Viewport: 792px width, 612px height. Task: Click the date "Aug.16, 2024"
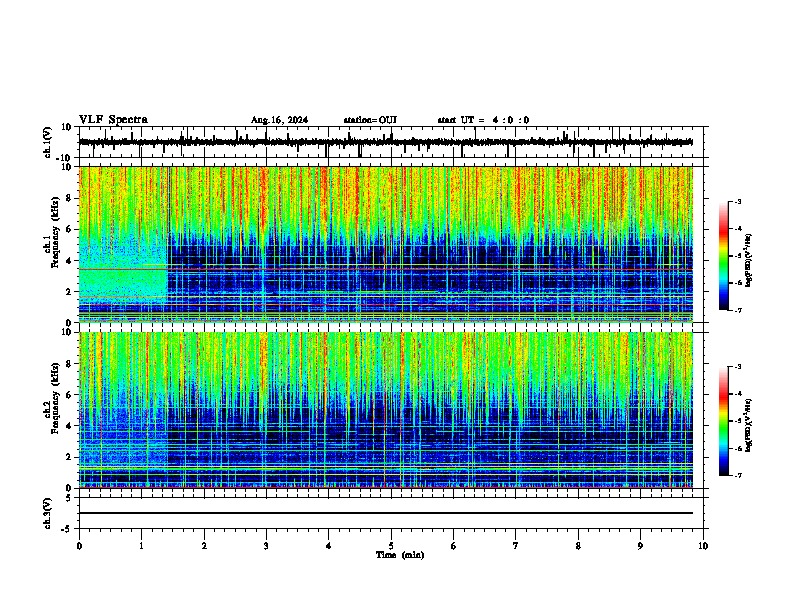279,120
